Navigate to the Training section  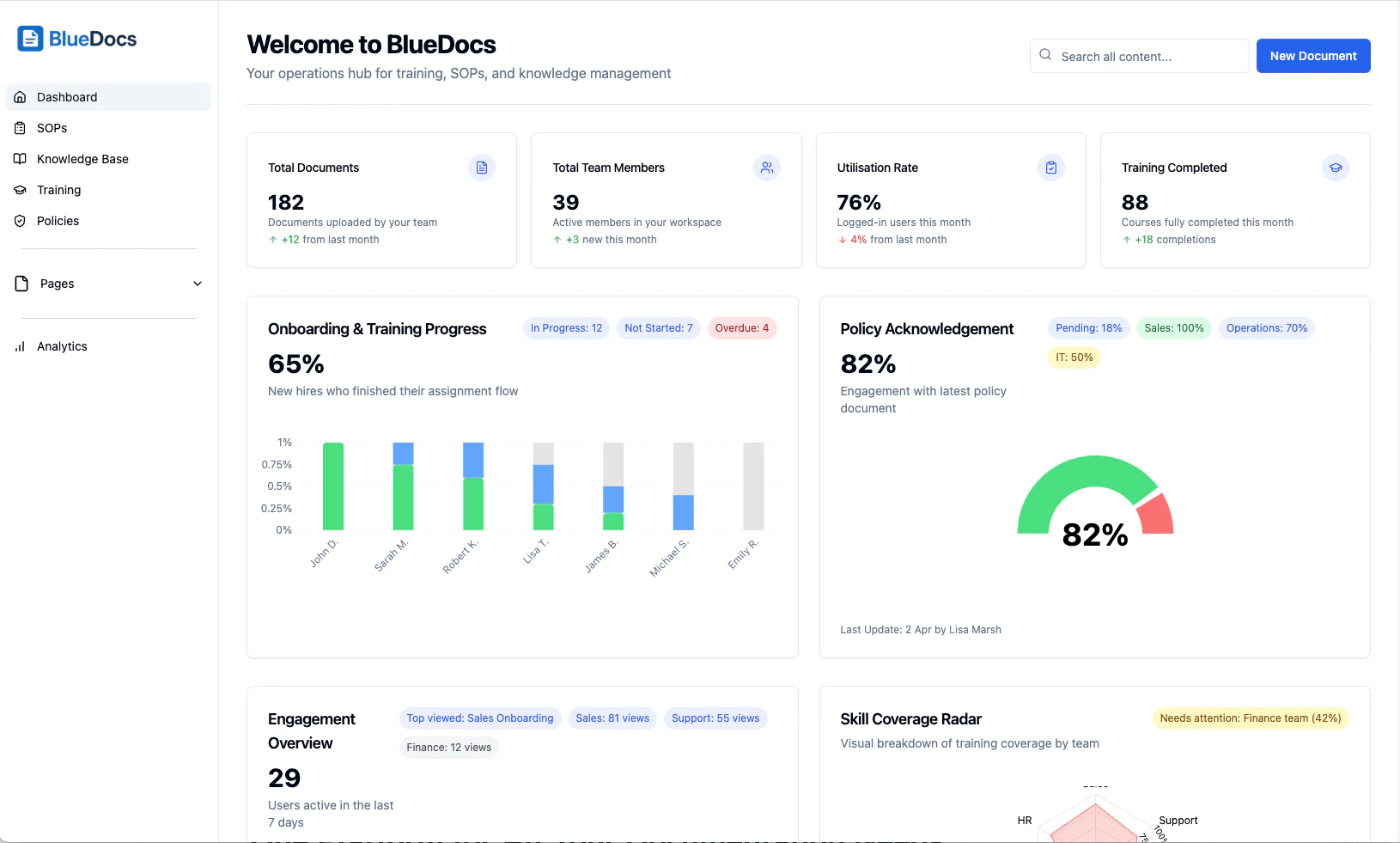point(58,190)
